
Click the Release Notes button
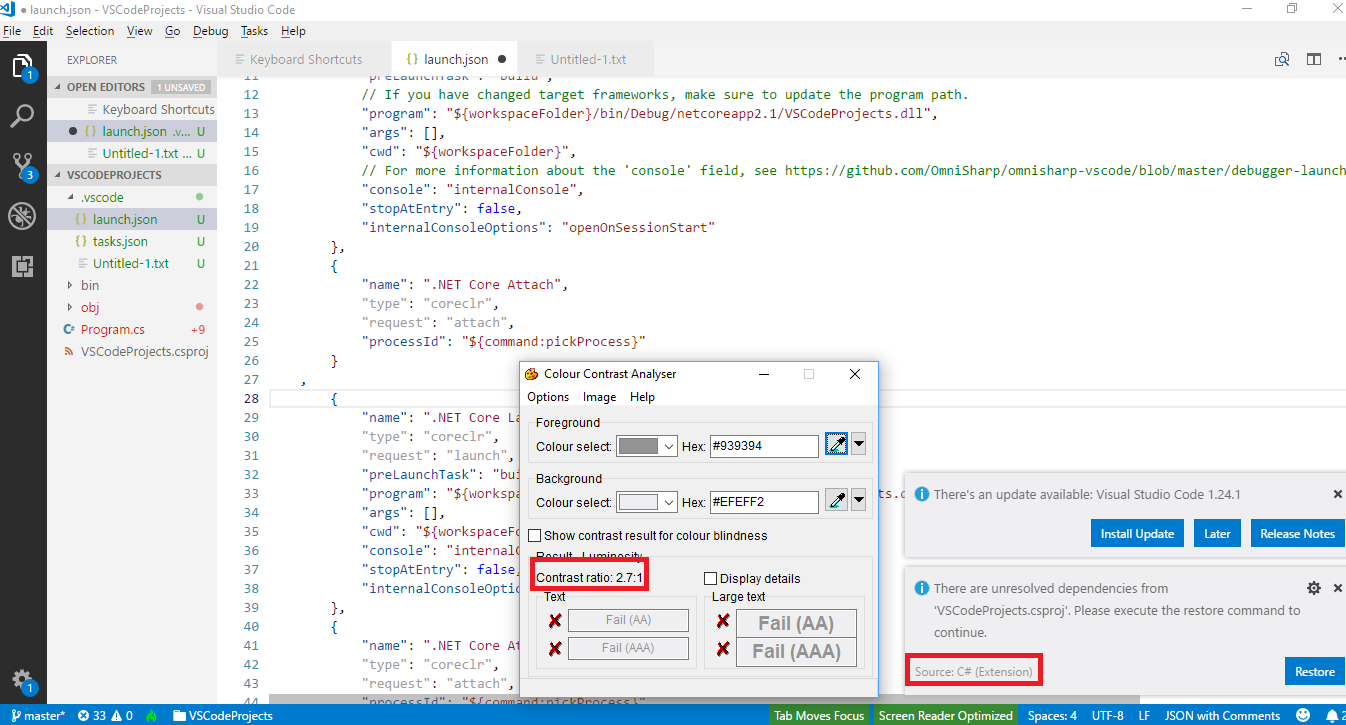coord(1297,533)
